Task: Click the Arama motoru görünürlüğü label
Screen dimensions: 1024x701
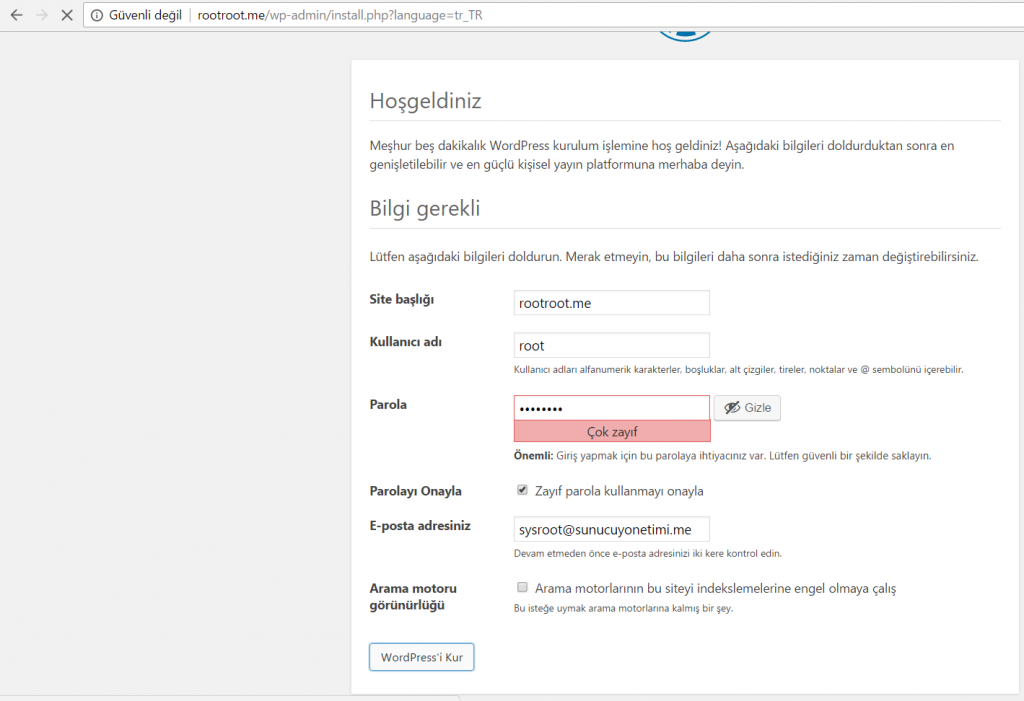Action: point(413,596)
